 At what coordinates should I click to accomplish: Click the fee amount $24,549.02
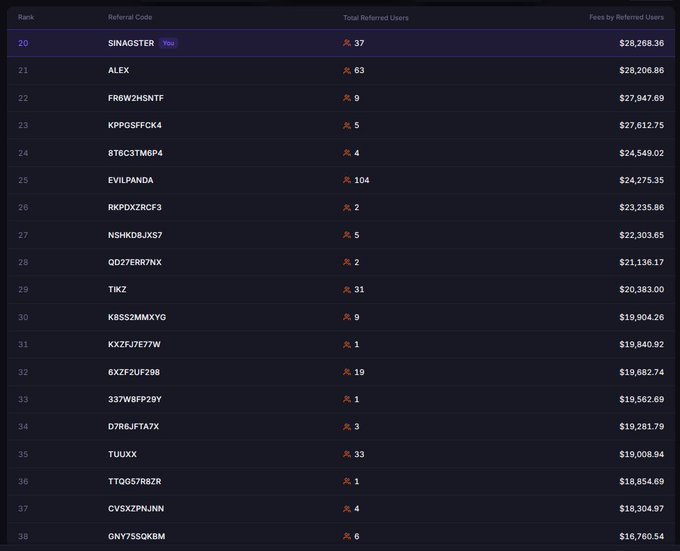pos(641,153)
